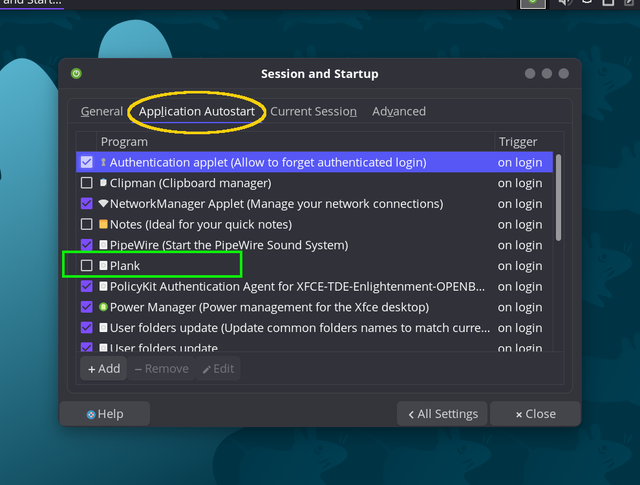This screenshot has width=640, height=485.
Task: Select the Clipman (Clipboard manager) row text
Action: click(191, 183)
